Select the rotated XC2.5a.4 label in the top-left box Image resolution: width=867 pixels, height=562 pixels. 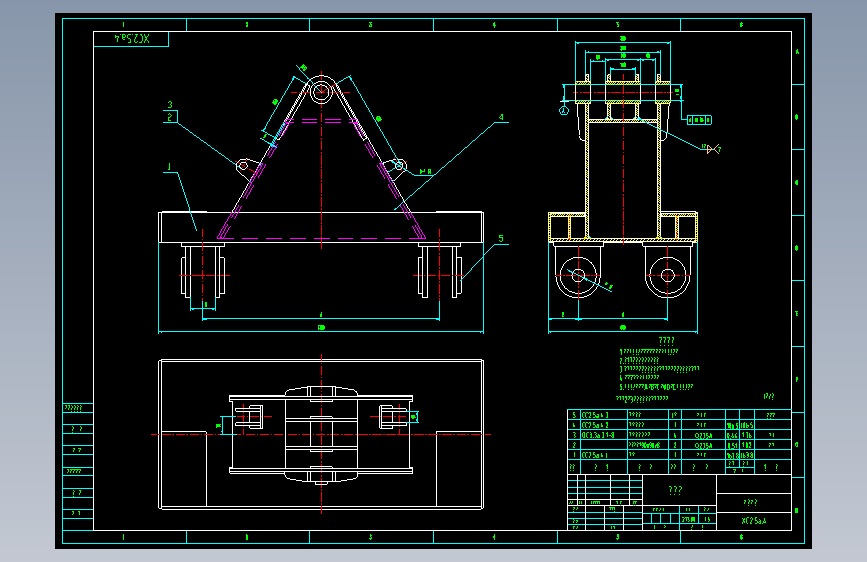click(132, 39)
